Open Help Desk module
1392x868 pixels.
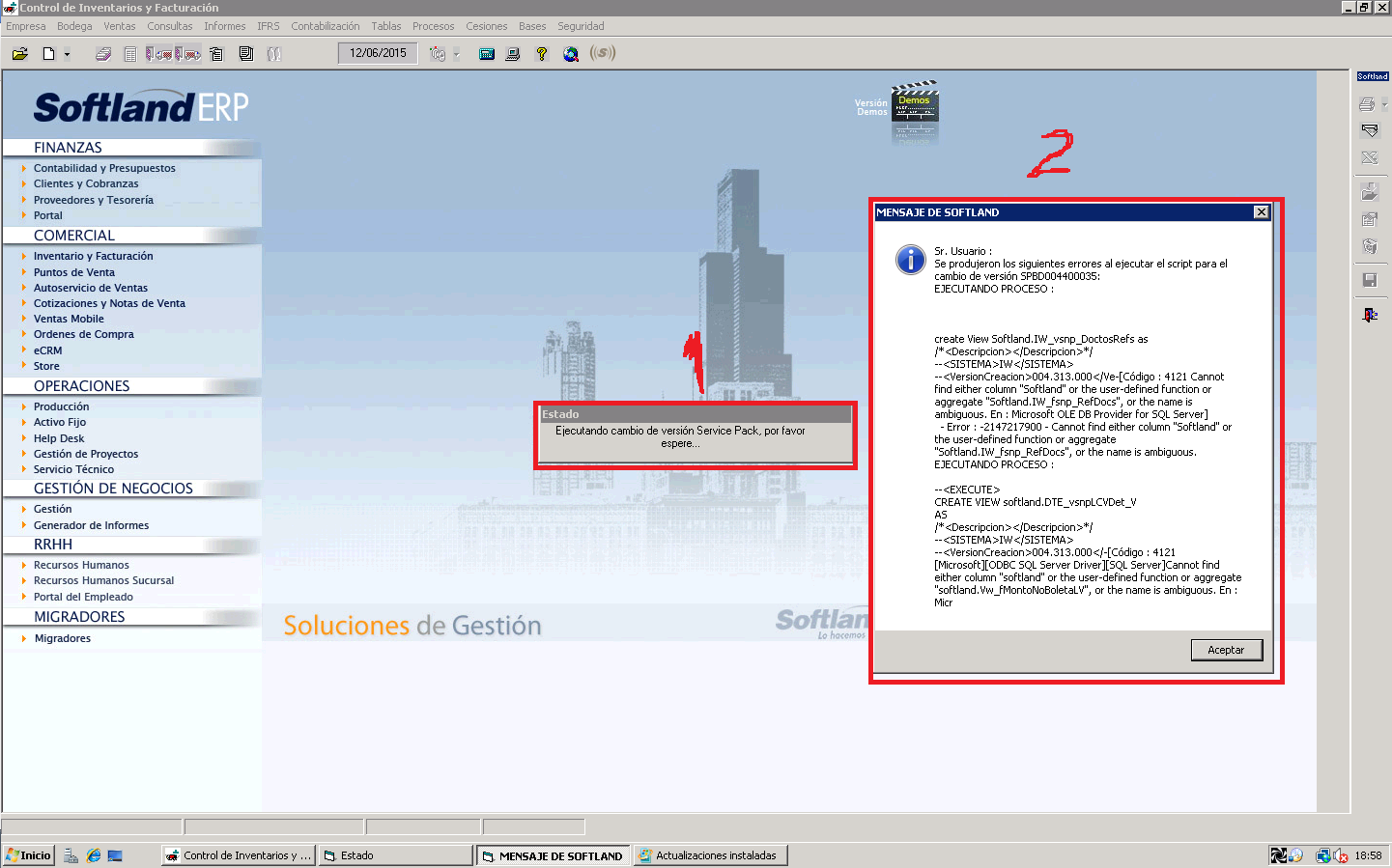pyautogui.click(x=59, y=438)
